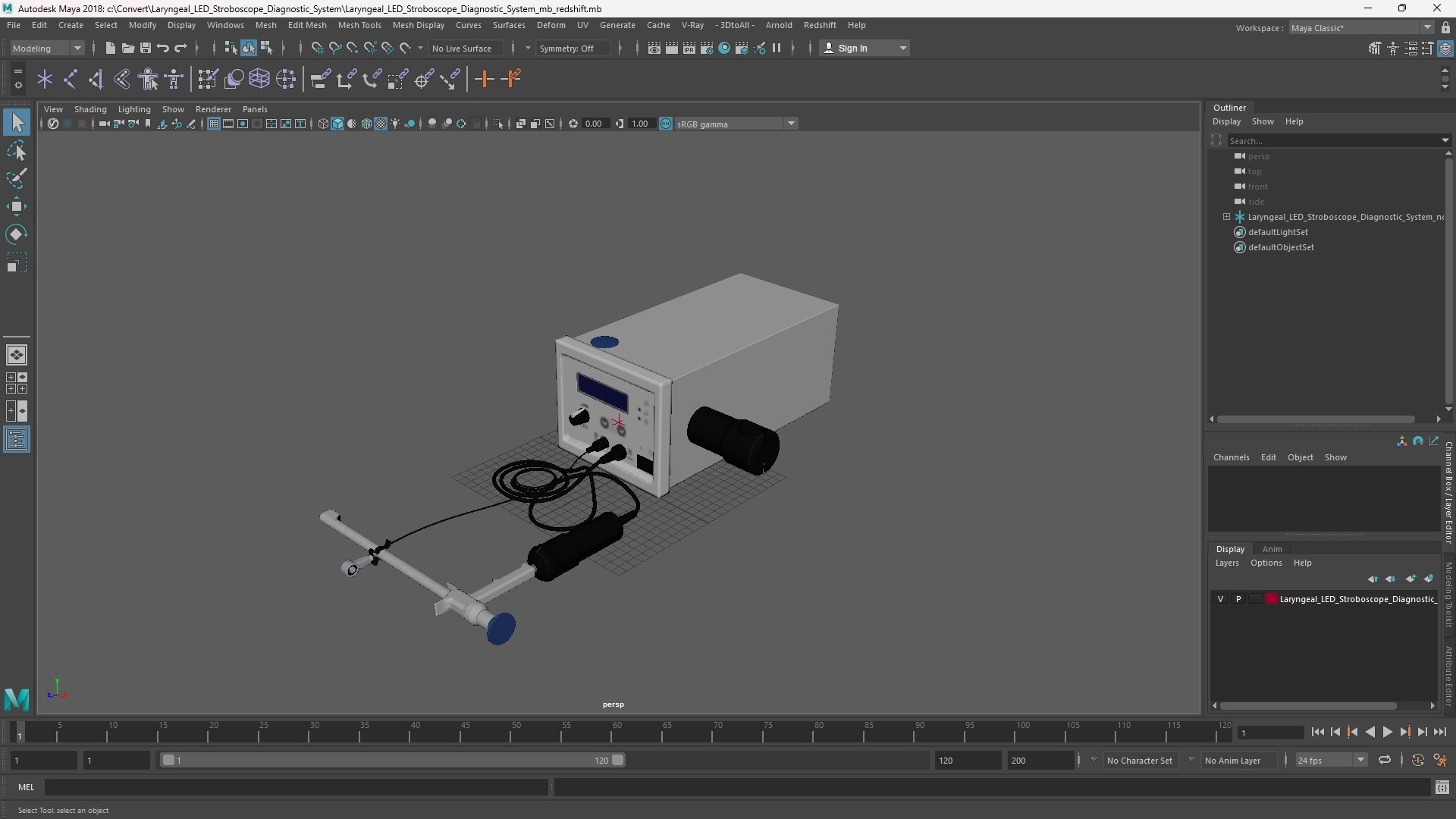Toggle sRGB gamma color management button
Image resolution: width=1456 pixels, height=819 pixels.
point(666,124)
